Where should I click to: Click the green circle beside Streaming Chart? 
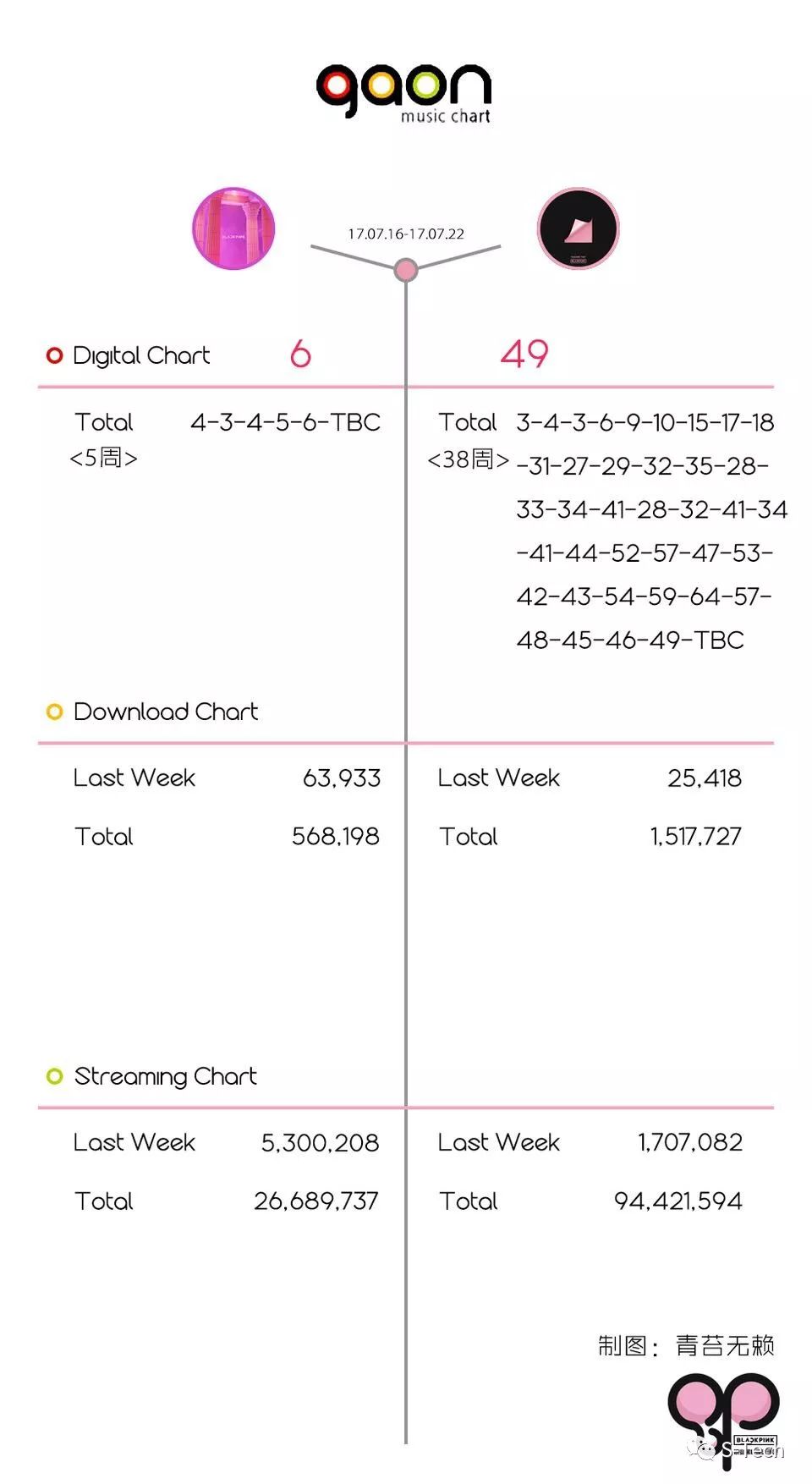[55, 1076]
